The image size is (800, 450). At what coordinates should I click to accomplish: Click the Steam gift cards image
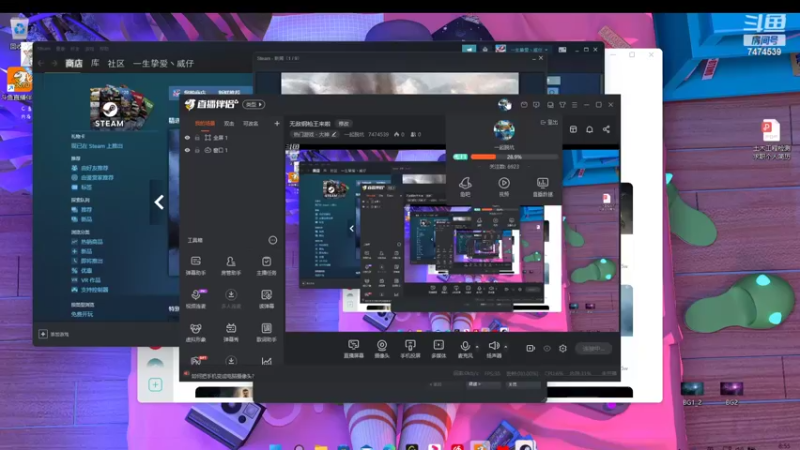(x=121, y=108)
